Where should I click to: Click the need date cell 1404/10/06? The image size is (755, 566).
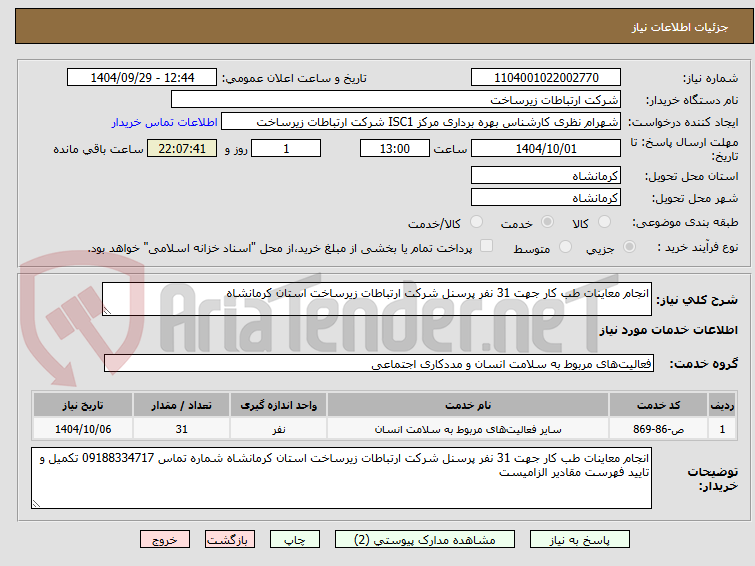pyautogui.click(x=83, y=429)
